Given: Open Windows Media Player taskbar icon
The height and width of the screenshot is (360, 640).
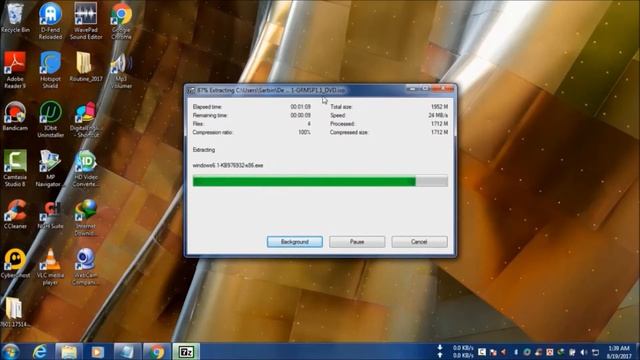Looking at the screenshot, I should tap(98, 351).
